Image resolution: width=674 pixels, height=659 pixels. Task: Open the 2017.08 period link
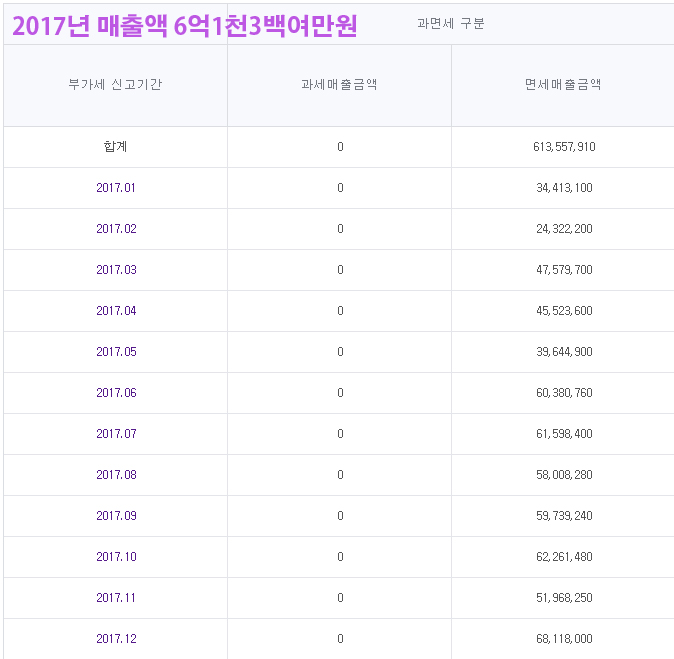click(x=116, y=475)
